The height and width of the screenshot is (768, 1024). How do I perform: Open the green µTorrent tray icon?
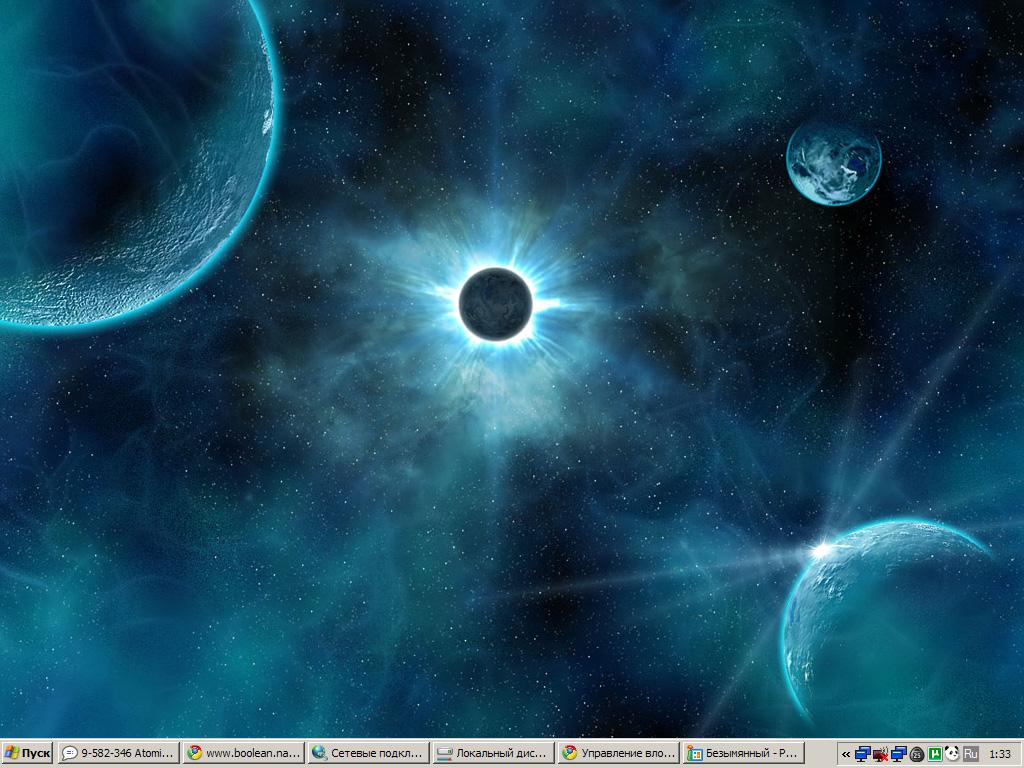(935, 754)
